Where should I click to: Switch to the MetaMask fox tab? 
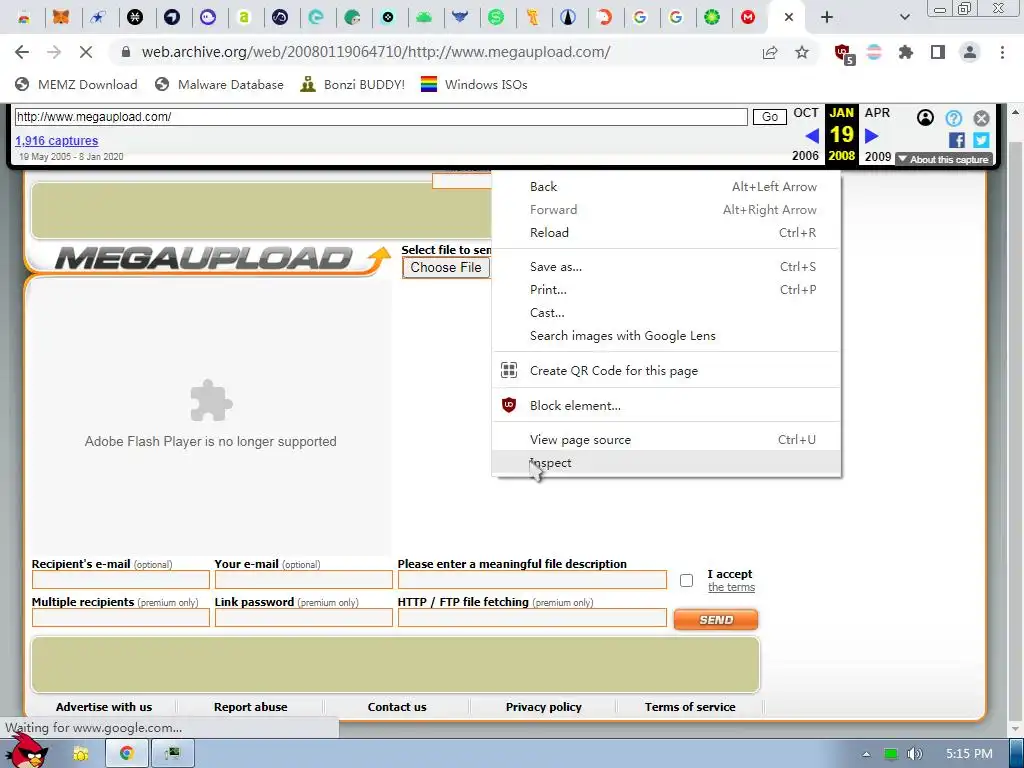61,17
